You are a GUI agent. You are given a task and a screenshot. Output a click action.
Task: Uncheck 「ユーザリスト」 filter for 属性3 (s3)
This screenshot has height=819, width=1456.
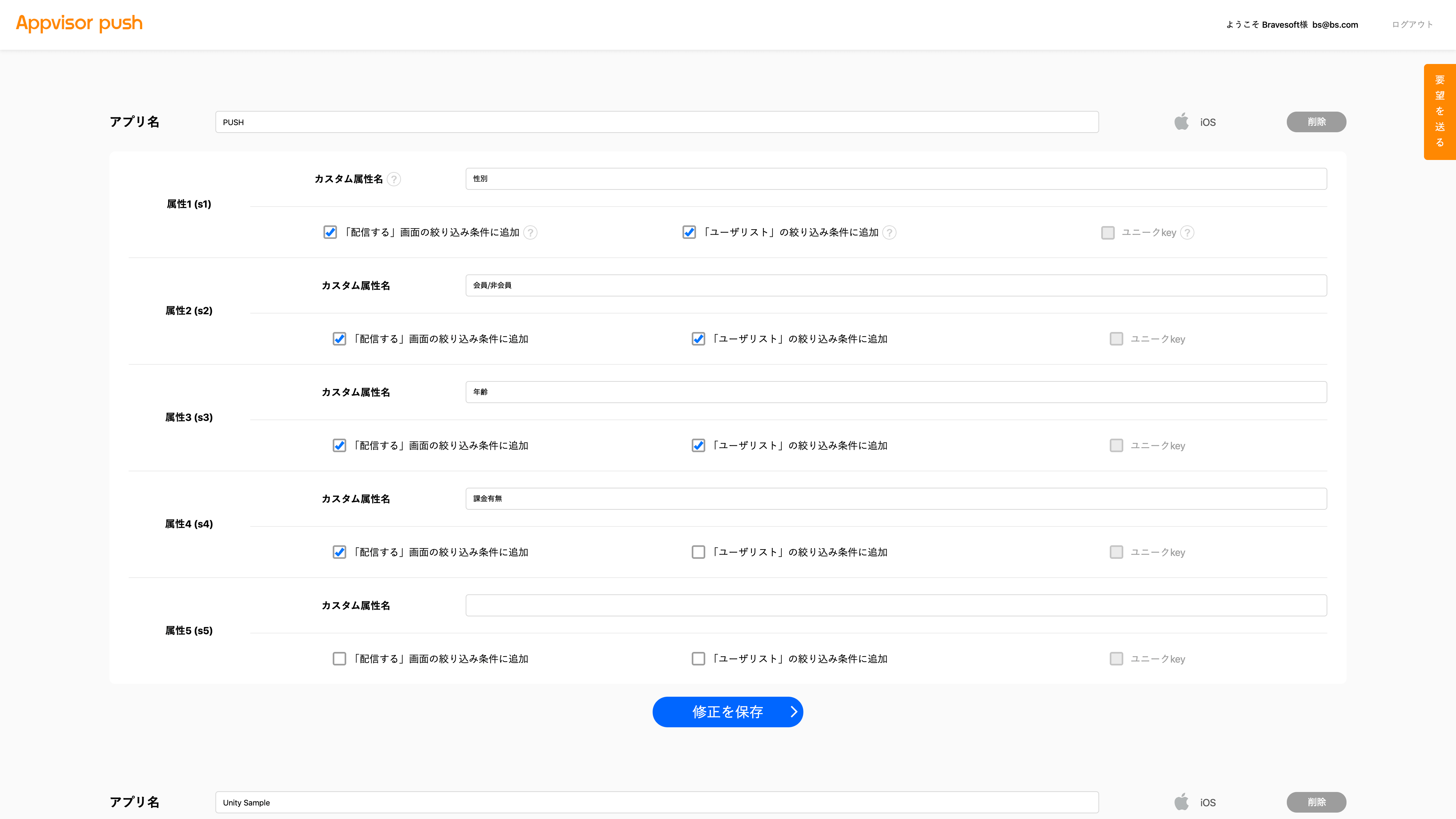(698, 445)
